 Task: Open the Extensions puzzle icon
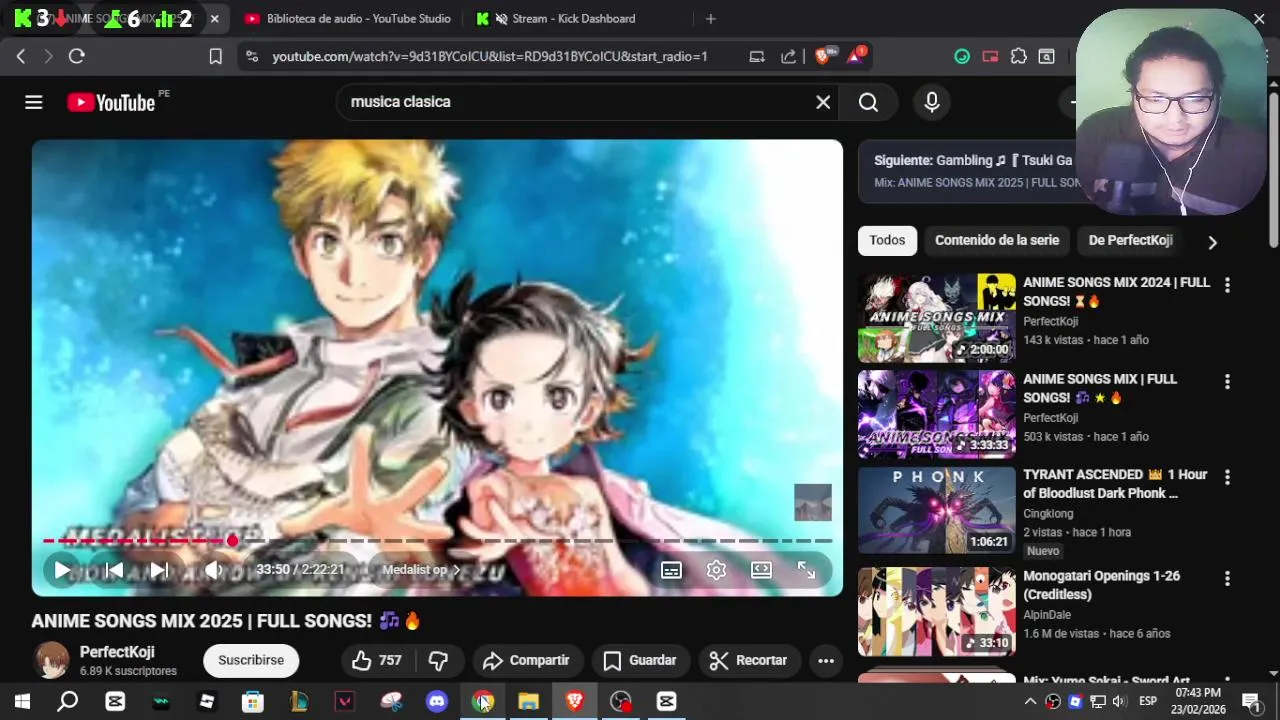pyautogui.click(x=1018, y=57)
